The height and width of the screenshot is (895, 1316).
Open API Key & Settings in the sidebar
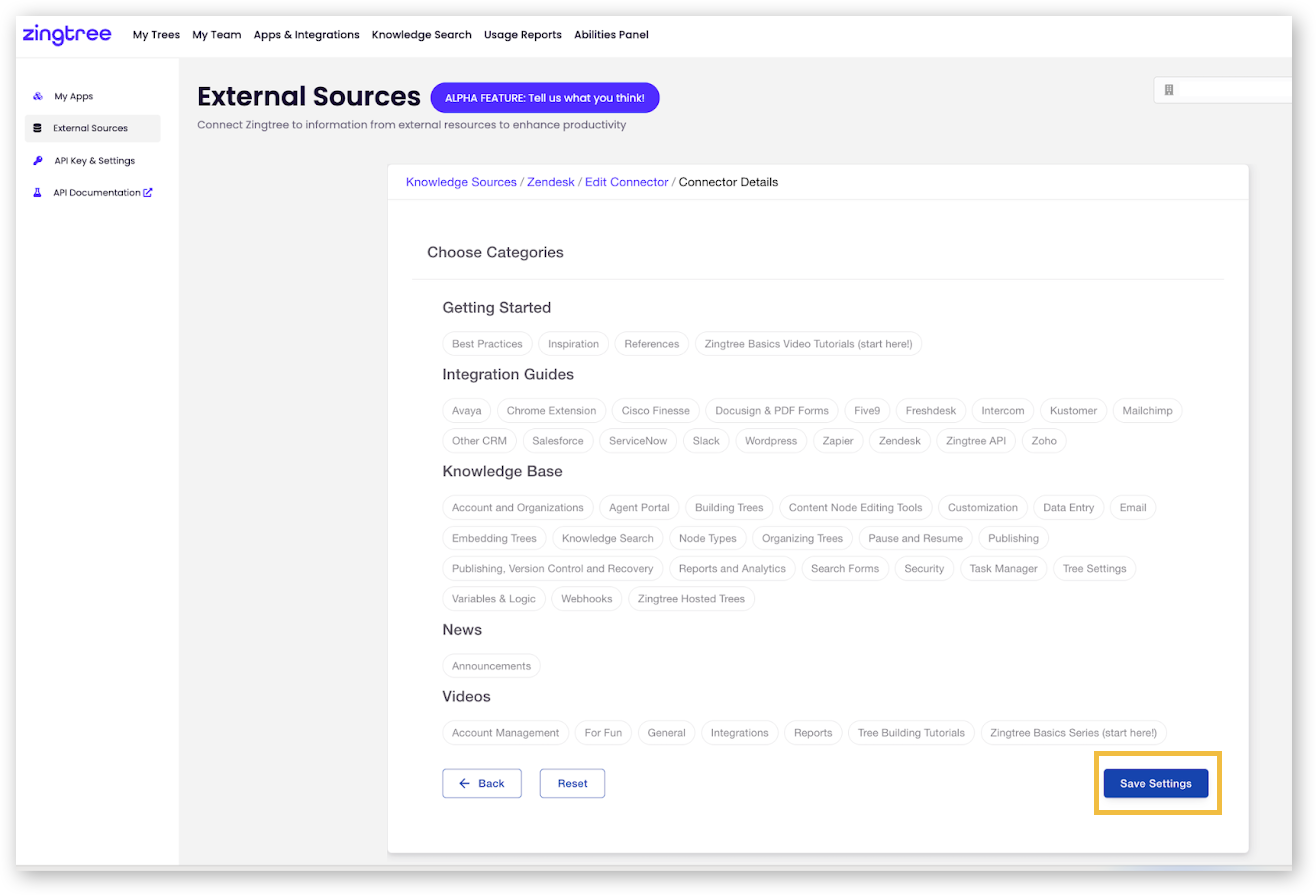point(93,160)
